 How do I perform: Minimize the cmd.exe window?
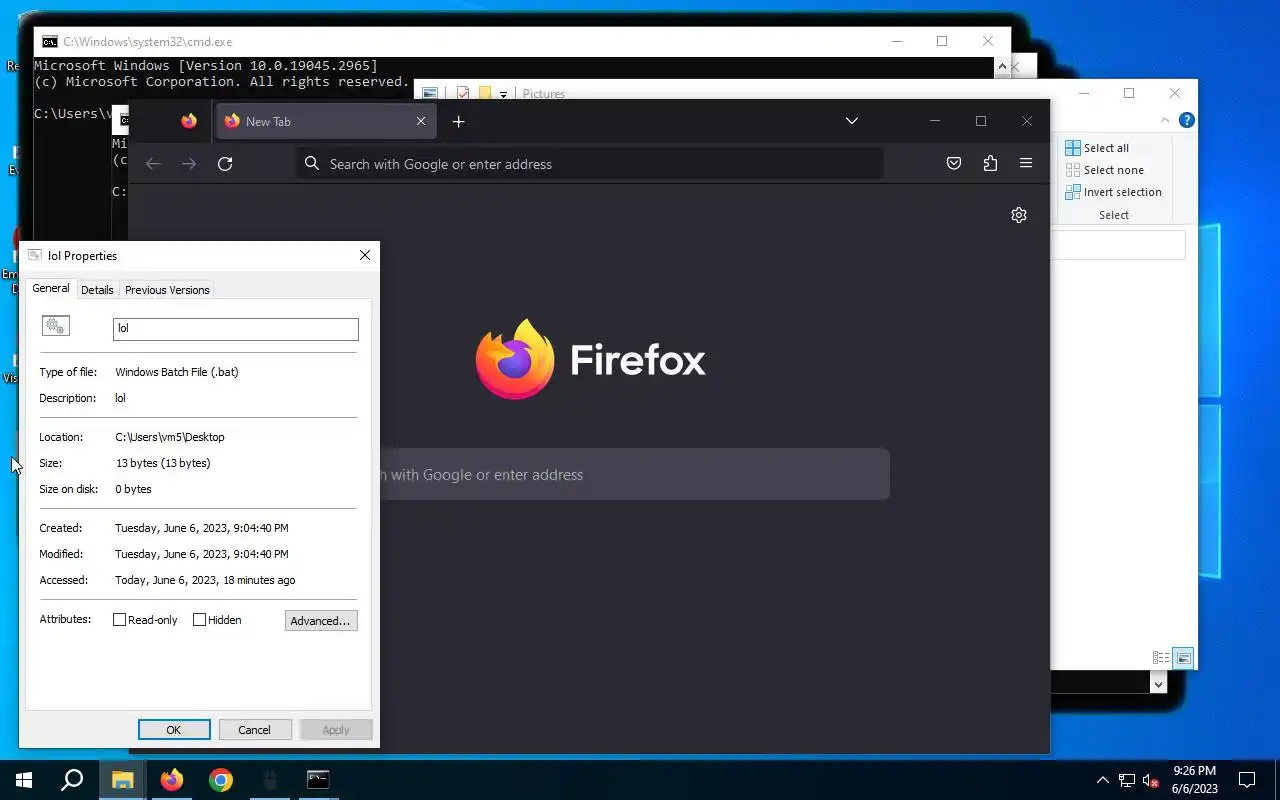896,41
